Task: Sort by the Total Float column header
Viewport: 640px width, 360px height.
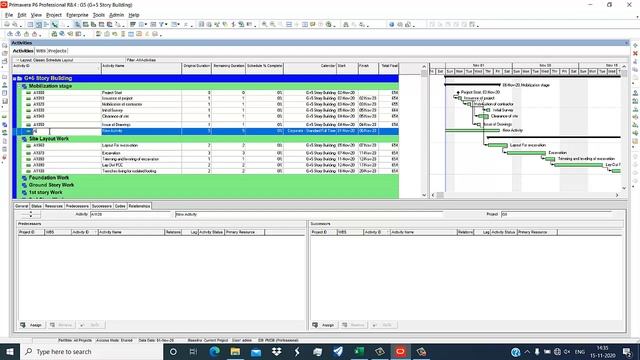Action: pos(389,68)
